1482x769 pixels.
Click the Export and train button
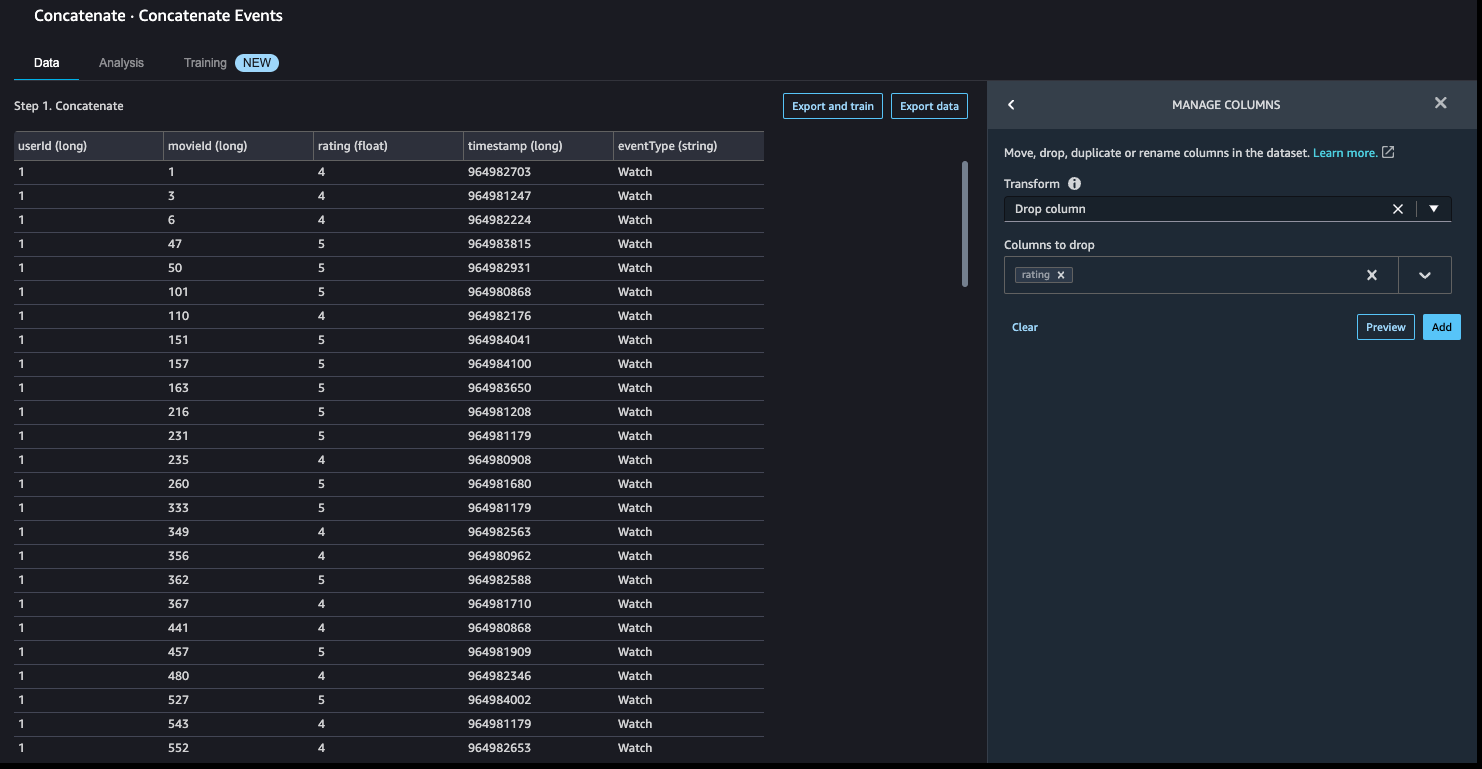tap(833, 106)
